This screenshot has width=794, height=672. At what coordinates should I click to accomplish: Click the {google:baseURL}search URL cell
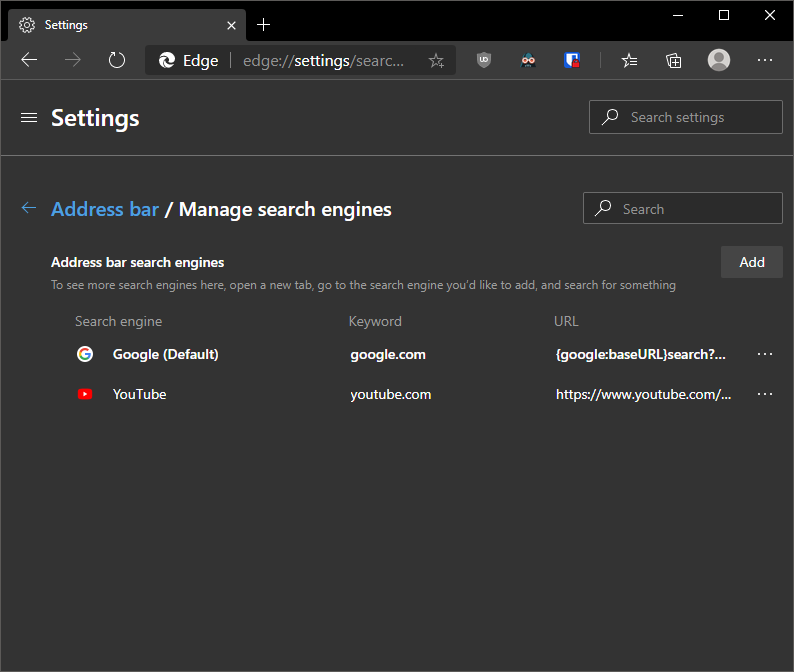(x=641, y=354)
